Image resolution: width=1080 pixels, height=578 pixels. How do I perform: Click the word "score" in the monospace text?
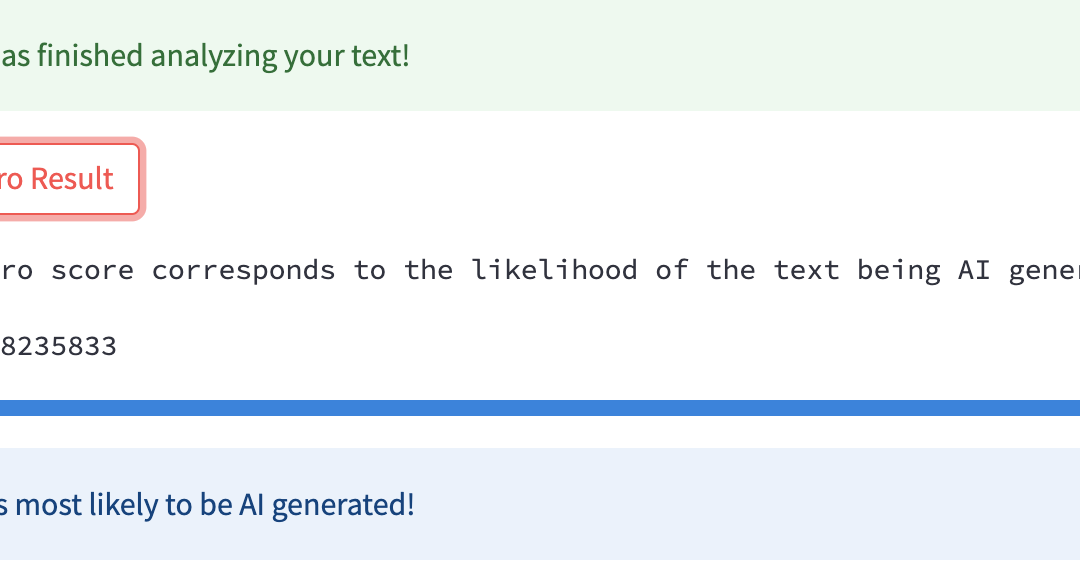pyautogui.click(x=92, y=270)
